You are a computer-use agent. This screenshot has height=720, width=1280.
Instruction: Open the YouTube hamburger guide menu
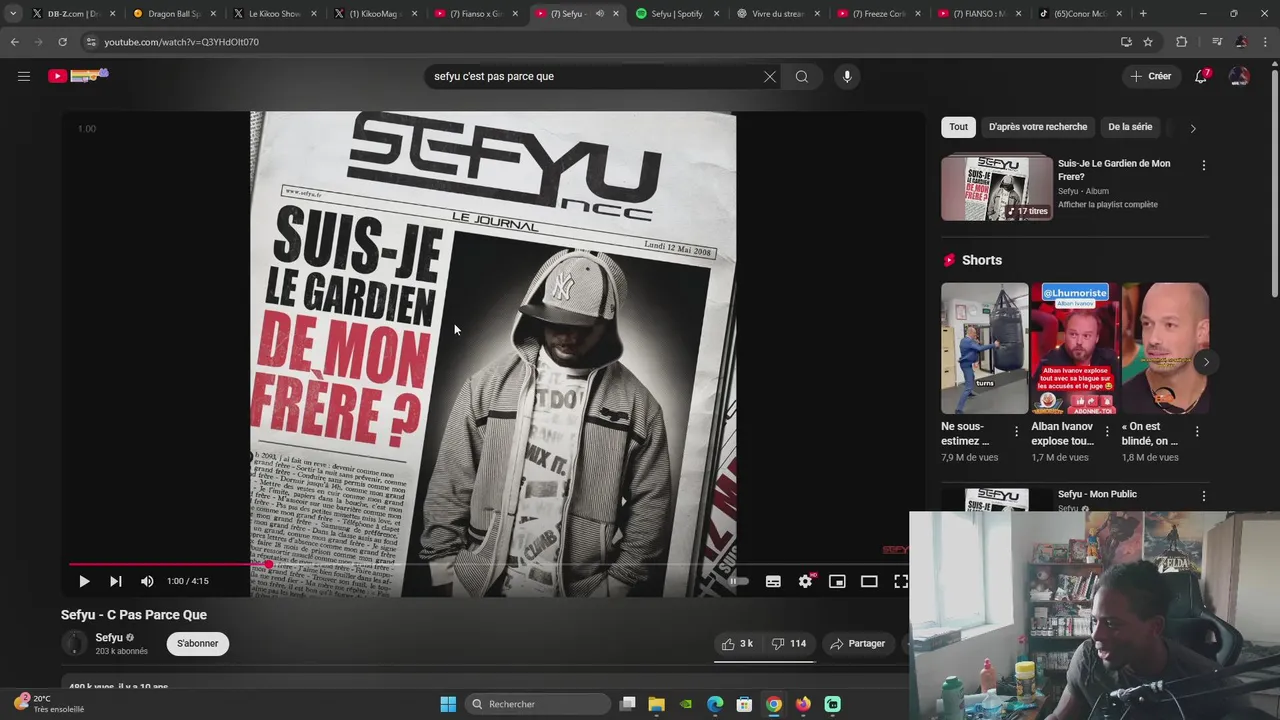click(24, 76)
